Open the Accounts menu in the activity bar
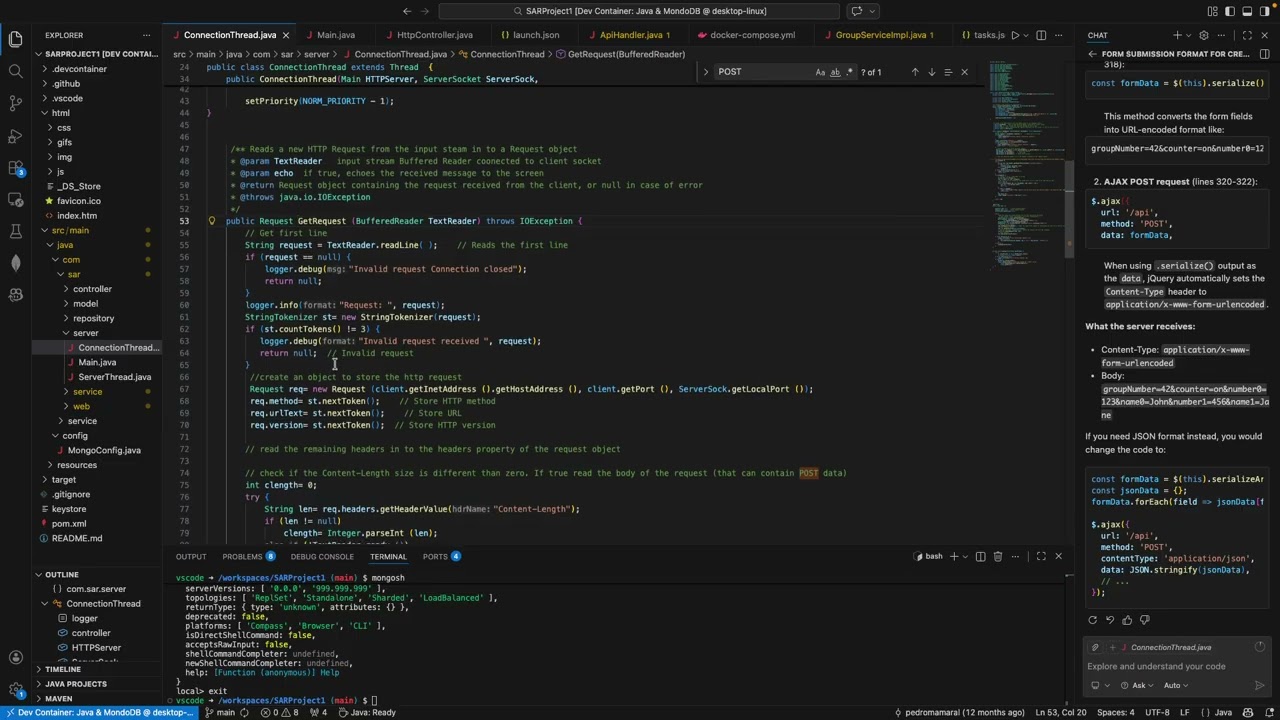The image size is (1280, 720). 15,657
